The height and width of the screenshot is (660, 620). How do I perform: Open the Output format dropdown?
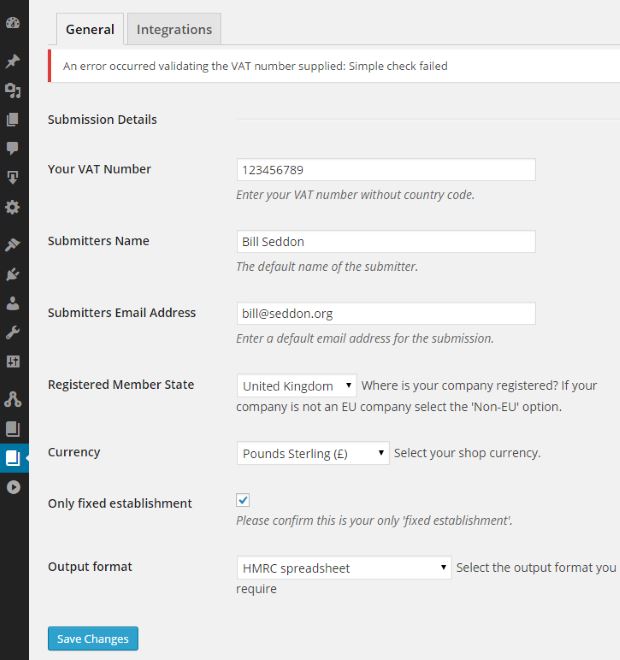[344, 568]
